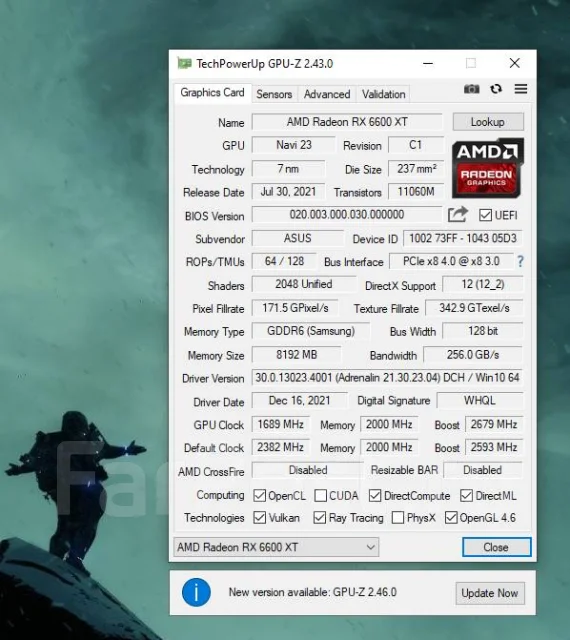Viewport: 570px width, 640px height.
Task: Click the refresh arrows icon
Action: pyautogui.click(x=496, y=89)
